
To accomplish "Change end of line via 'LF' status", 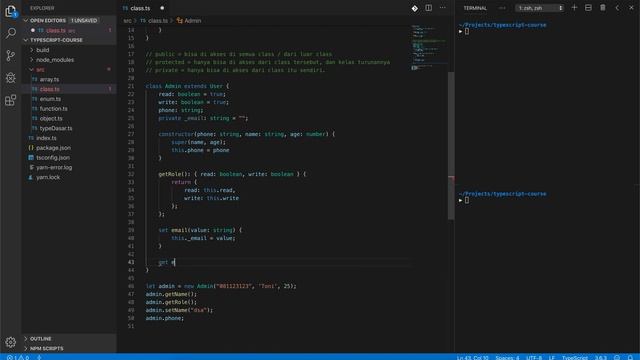I will point(552,358).
